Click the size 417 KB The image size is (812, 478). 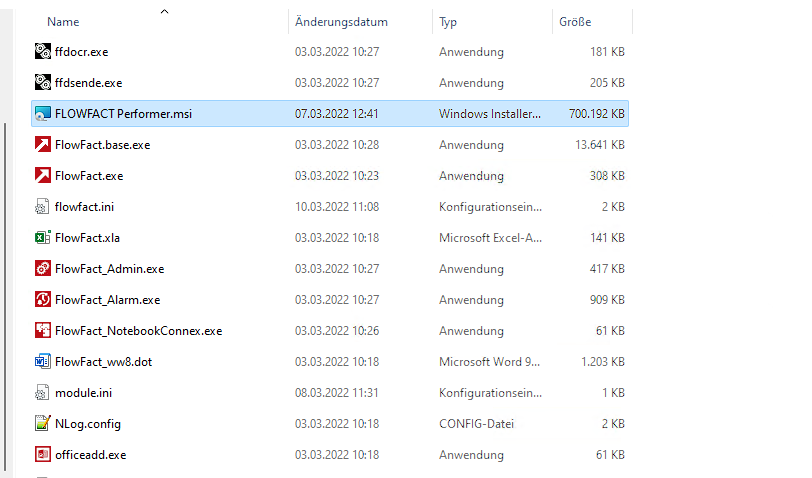(x=607, y=269)
